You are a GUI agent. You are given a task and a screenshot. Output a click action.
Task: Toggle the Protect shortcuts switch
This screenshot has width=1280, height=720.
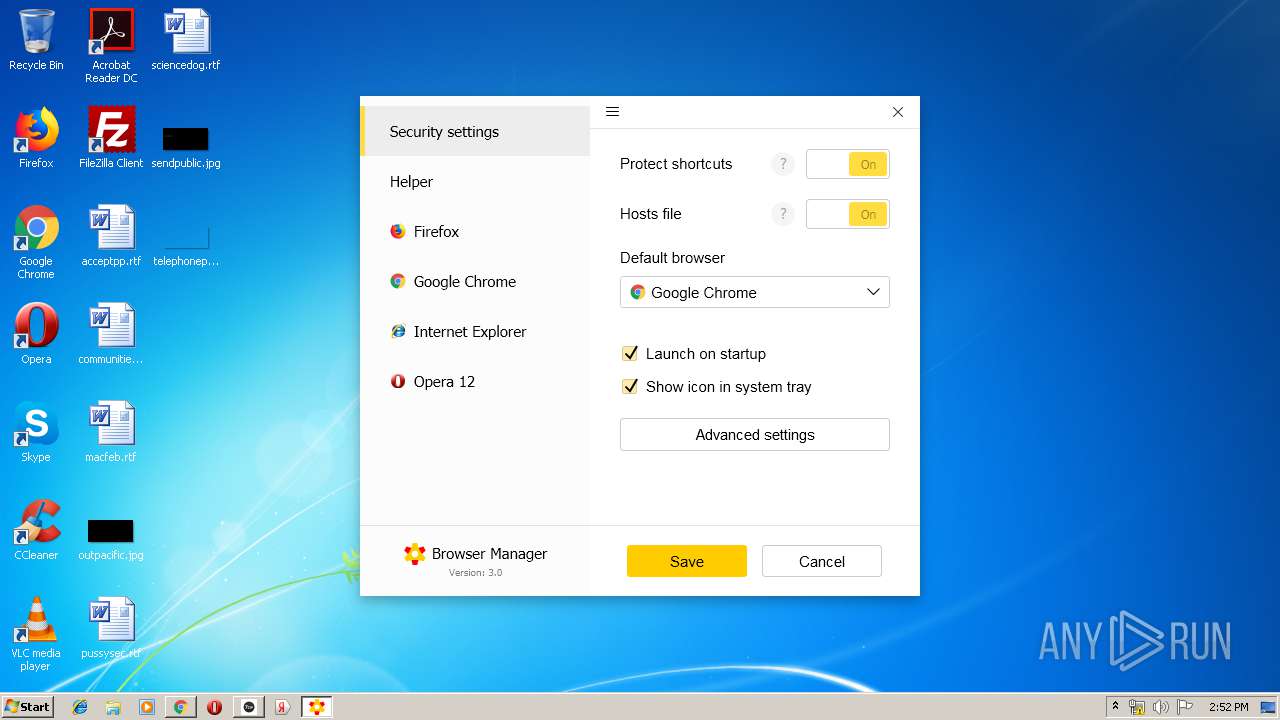[x=848, y=164]
